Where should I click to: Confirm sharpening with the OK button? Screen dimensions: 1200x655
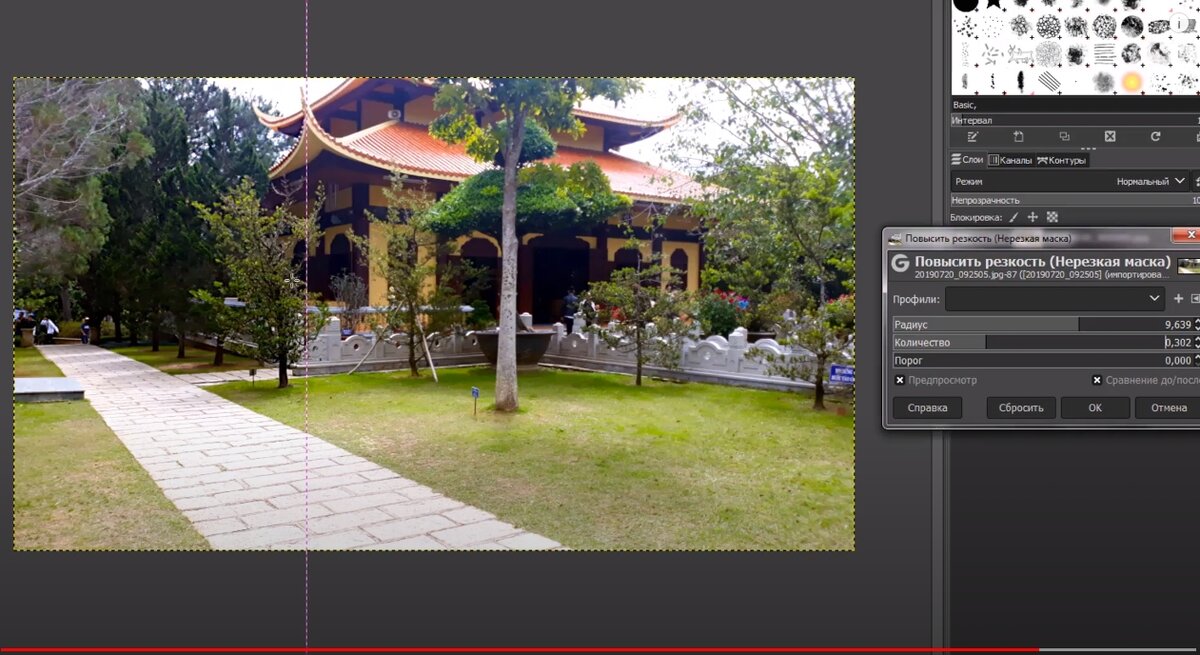coord(1095,408)
